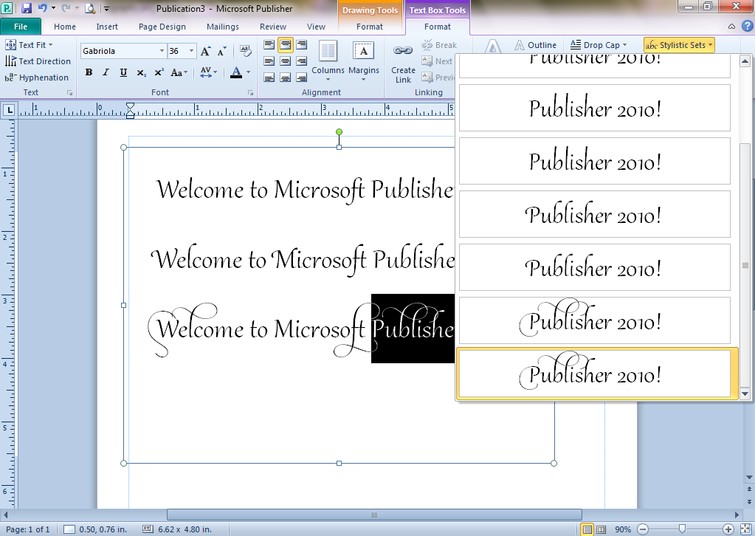
Task: Click the Text Direction button
Action: (x=38, y=61)
